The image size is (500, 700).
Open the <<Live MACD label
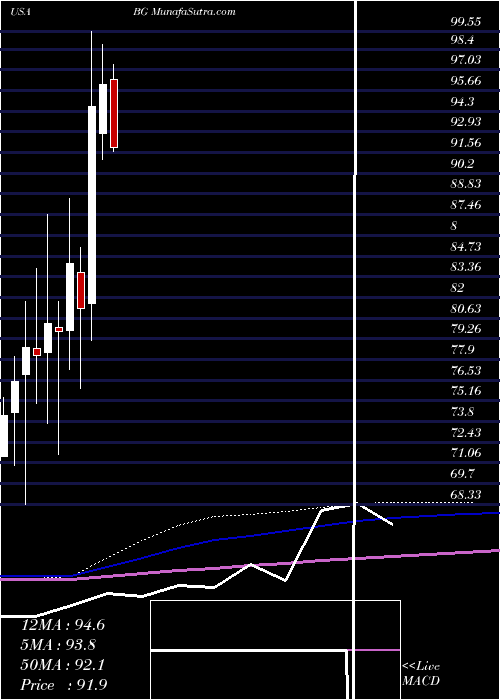click(x=421, y=673)
